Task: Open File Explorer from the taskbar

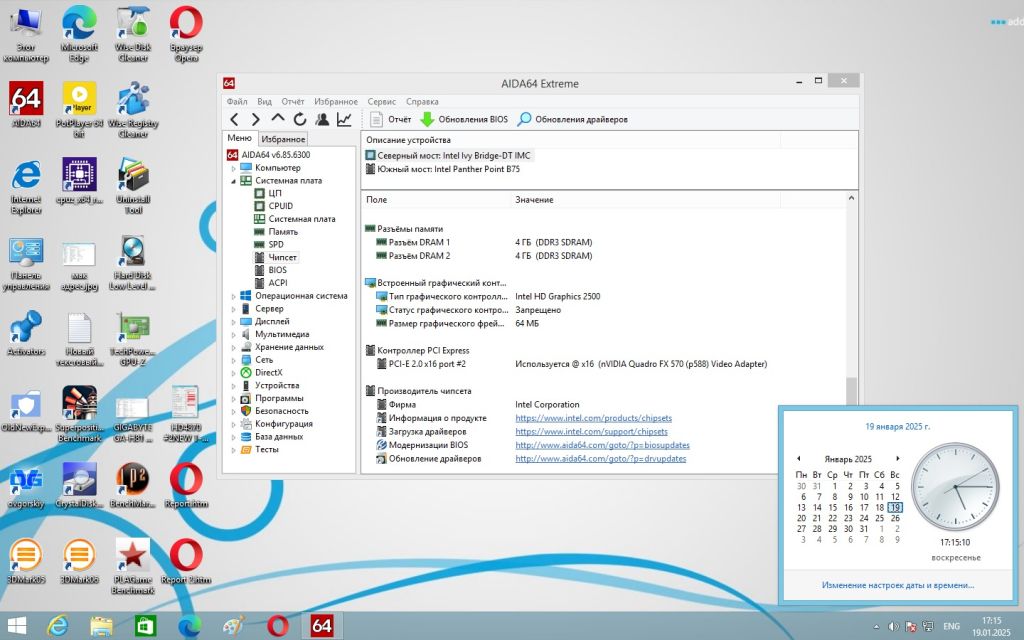Action: pos(101,626)
